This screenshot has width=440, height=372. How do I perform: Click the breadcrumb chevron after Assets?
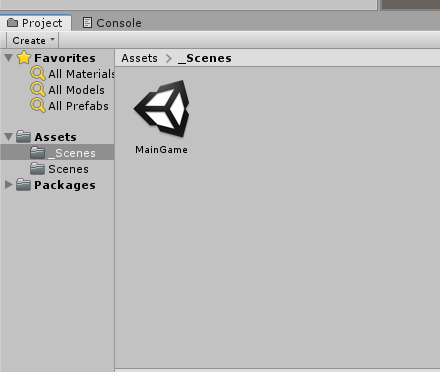point(169,58)
